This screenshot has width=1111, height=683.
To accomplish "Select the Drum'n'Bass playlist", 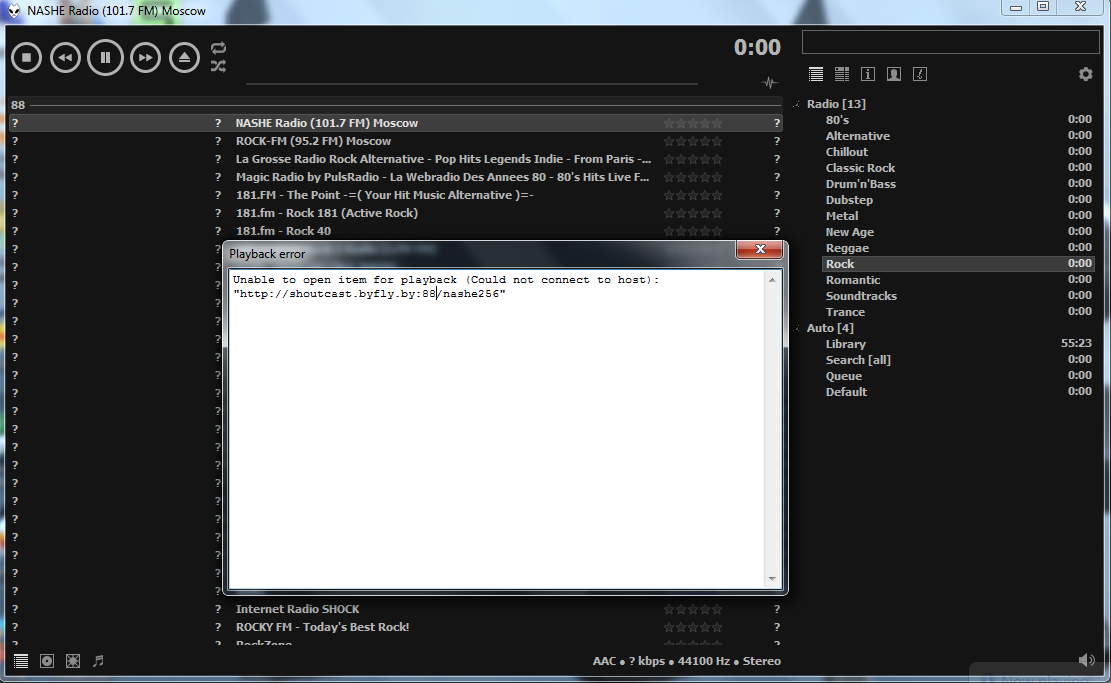I will click(958, 184).
